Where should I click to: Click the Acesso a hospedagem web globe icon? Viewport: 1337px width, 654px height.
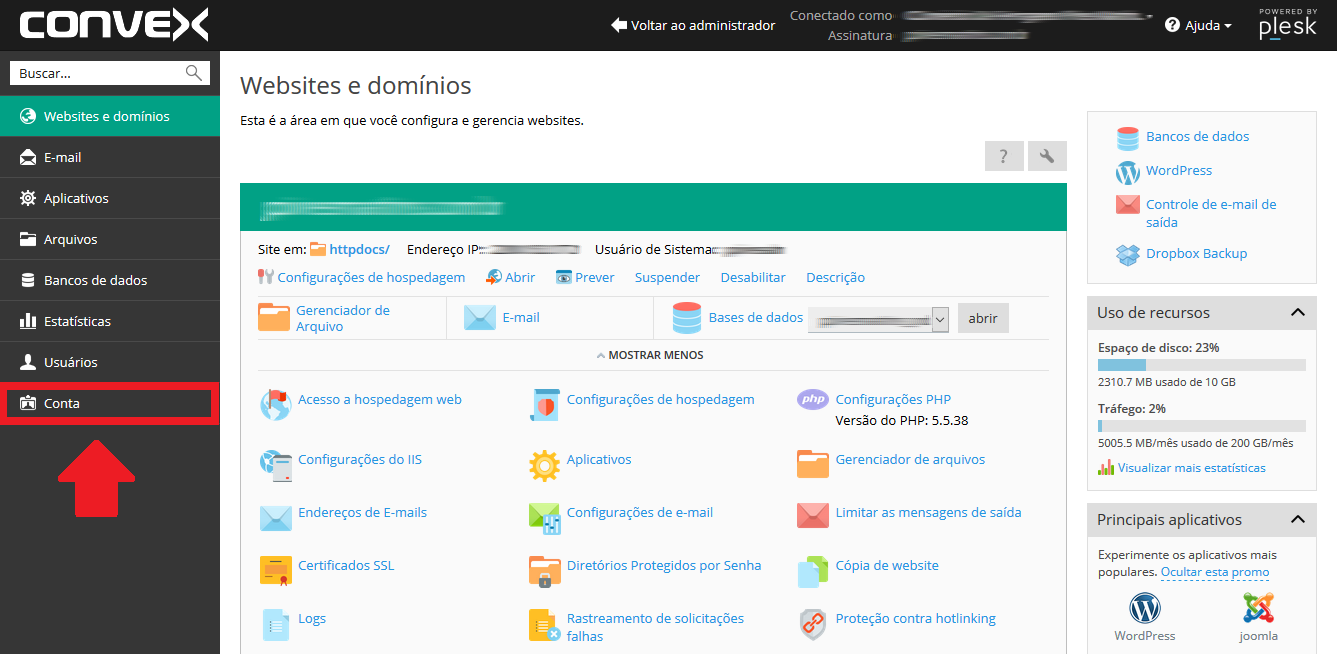tap(274, 404)
